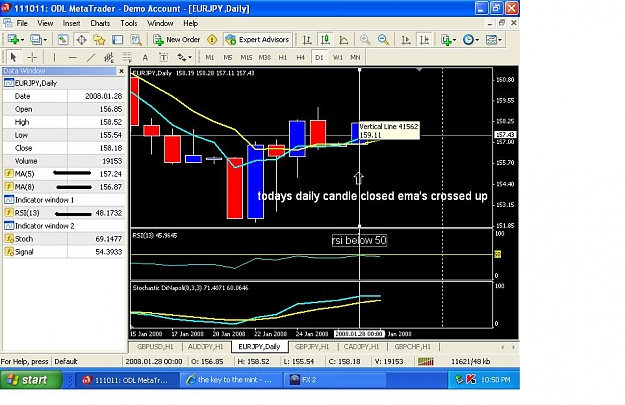This screenshot has height=405, width=625.
Task: Switch timeframe to M30
Action: click(x=264, y=57)
